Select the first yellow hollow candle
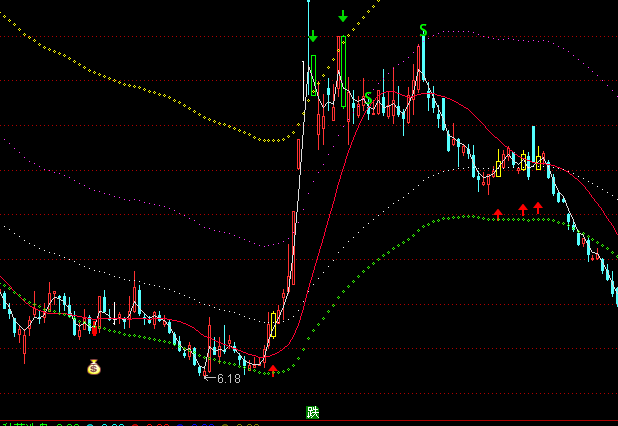The width and height of the screenshot is (618, 426). click(498, 168)
